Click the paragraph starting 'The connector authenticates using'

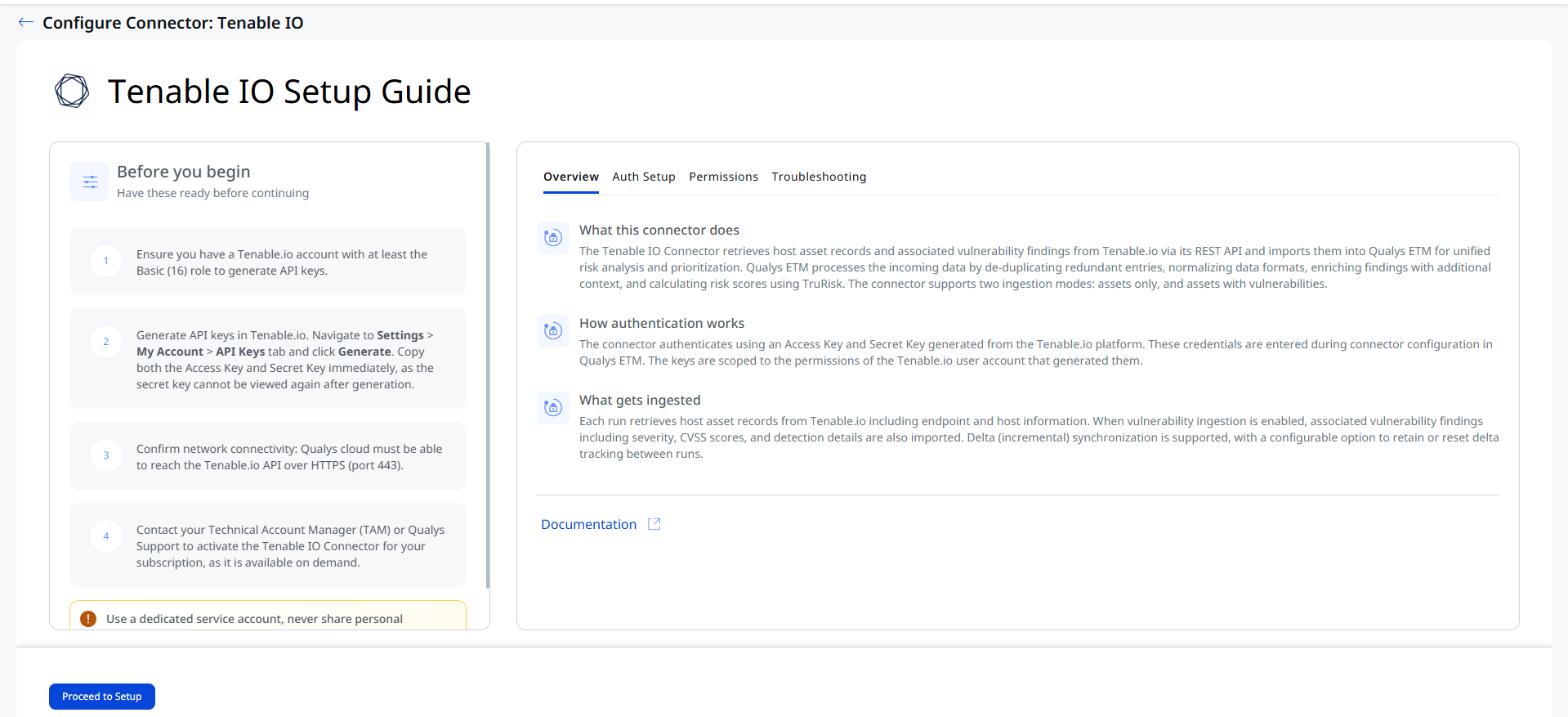tap(1036, 352)
